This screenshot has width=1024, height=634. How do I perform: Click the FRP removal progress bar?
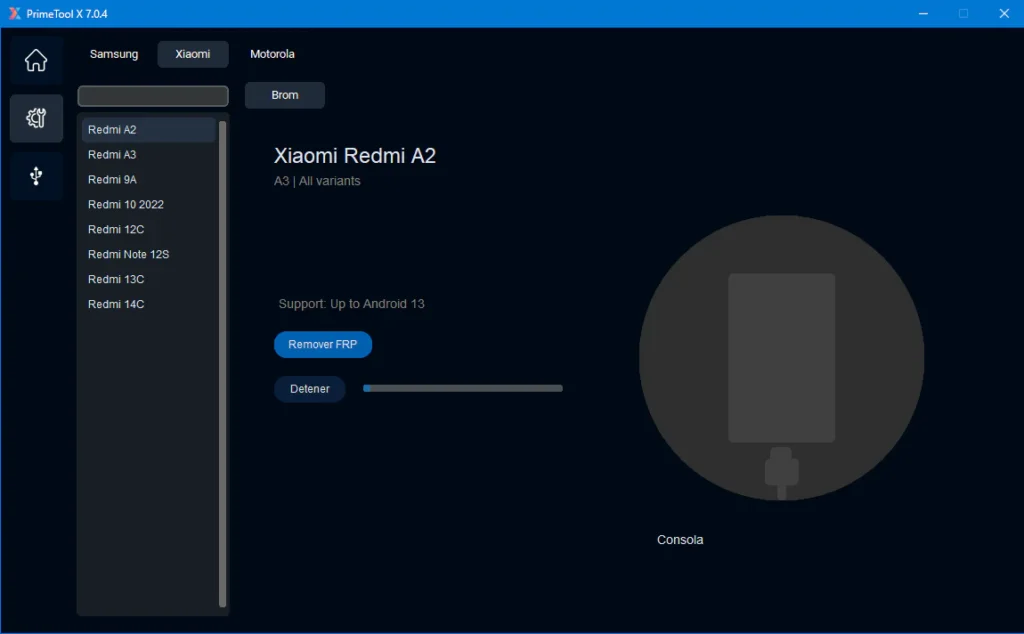462,388
